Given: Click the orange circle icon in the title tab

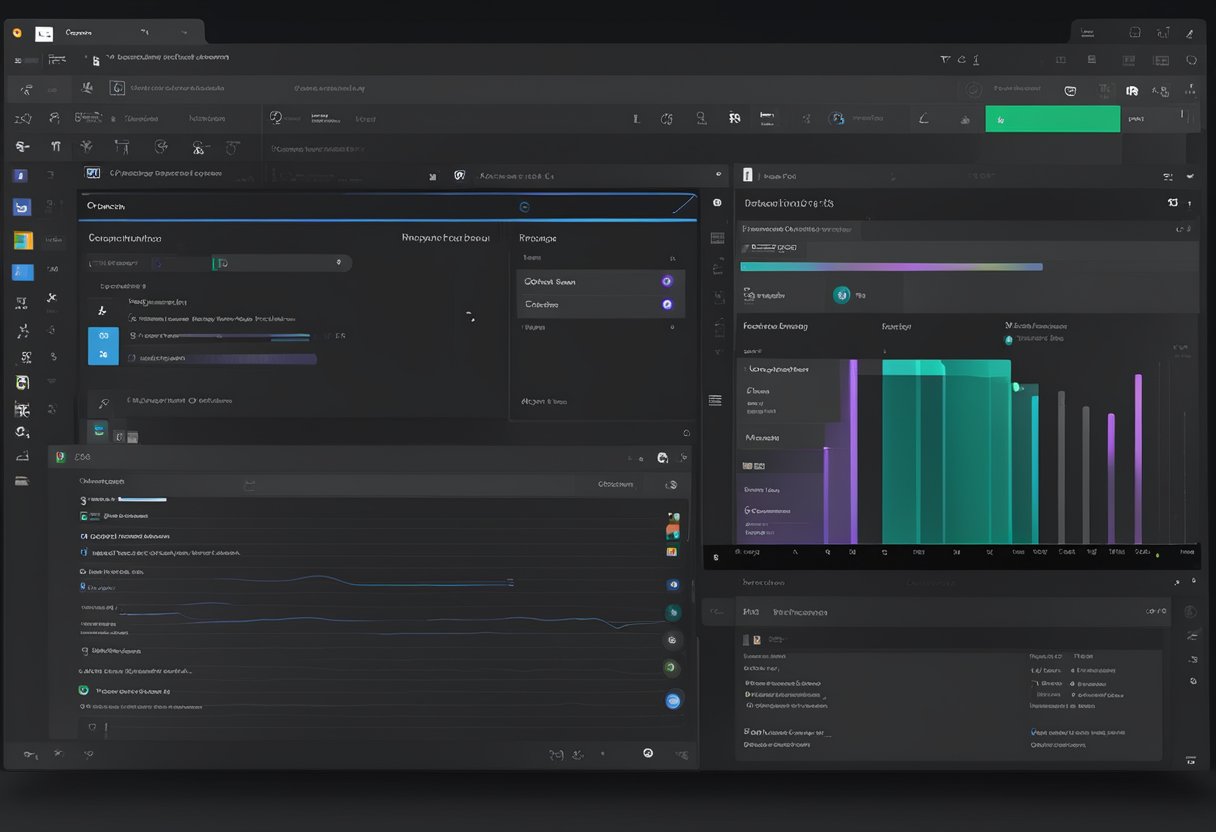Looking at the screenshot, I should click(17, 33).
